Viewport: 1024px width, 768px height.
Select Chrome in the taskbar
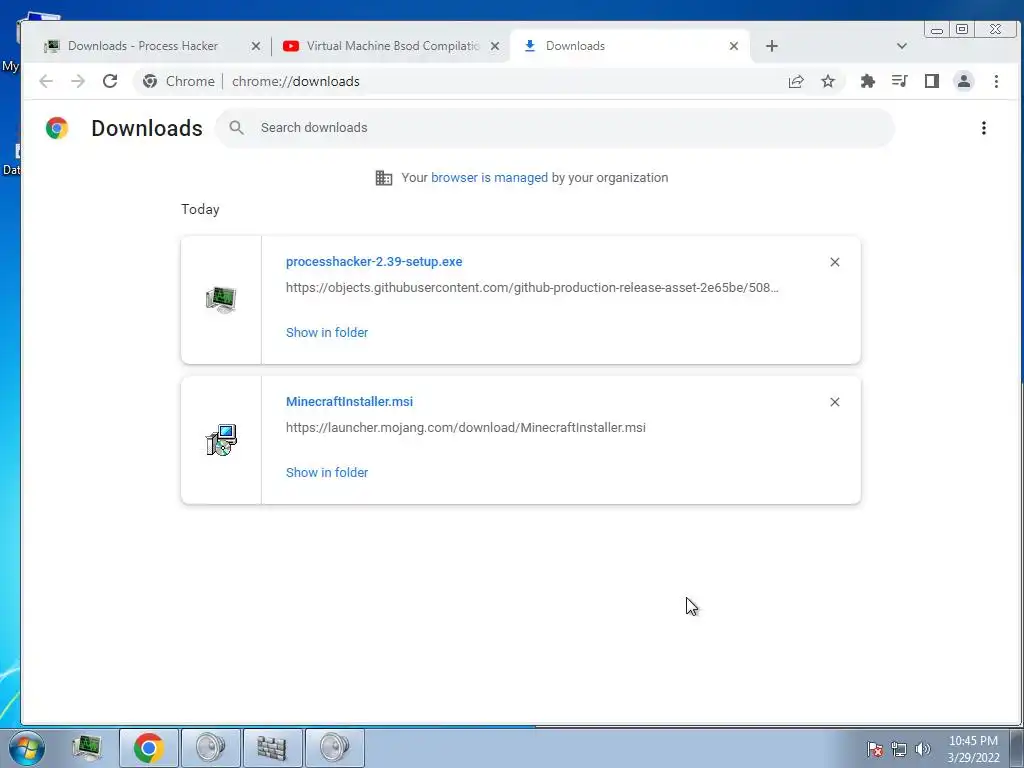[x=148, y=748]
